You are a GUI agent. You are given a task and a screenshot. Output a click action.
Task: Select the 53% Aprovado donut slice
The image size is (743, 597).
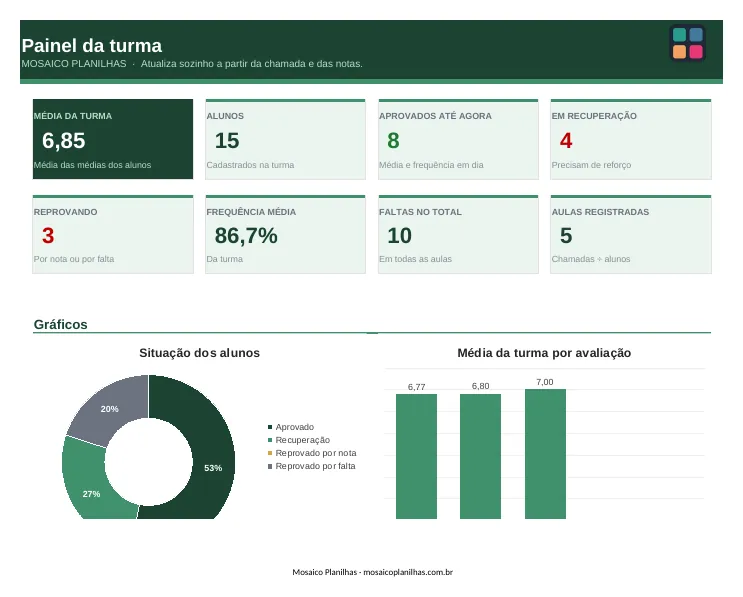point(211,455)
